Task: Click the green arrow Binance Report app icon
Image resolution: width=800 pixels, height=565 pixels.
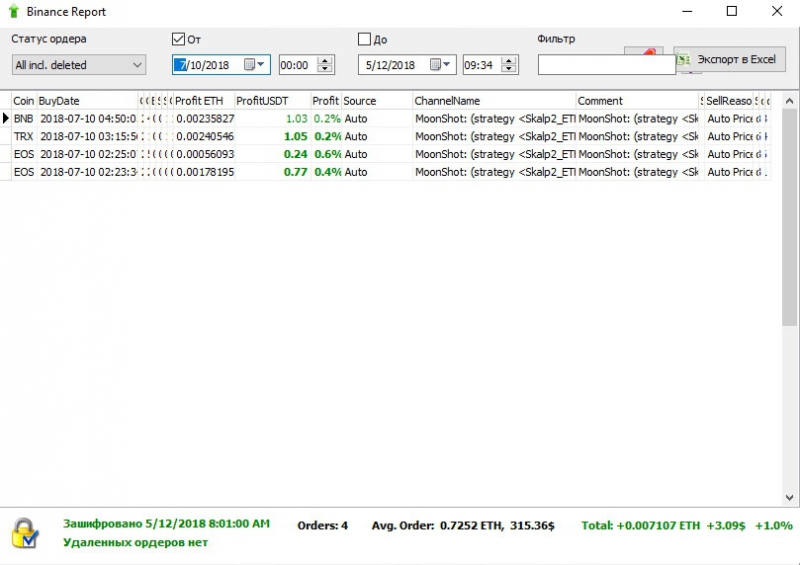Action: pyautogui.click(x=14, y=11)
